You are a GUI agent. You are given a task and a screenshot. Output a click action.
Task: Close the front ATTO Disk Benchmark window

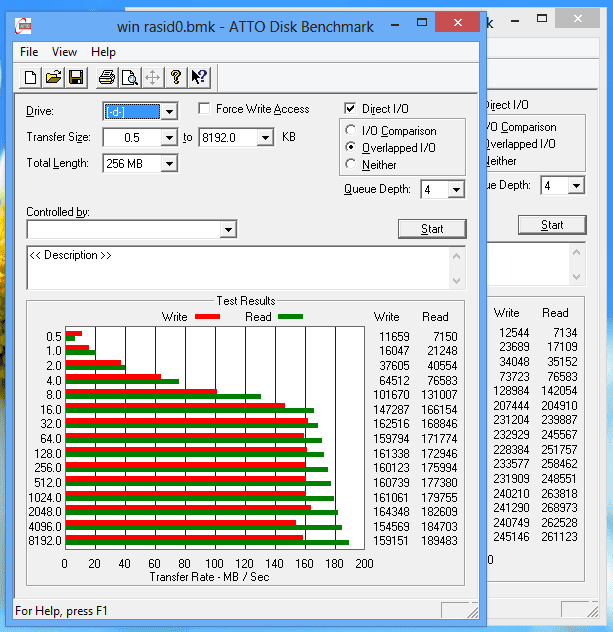point(457,23)
